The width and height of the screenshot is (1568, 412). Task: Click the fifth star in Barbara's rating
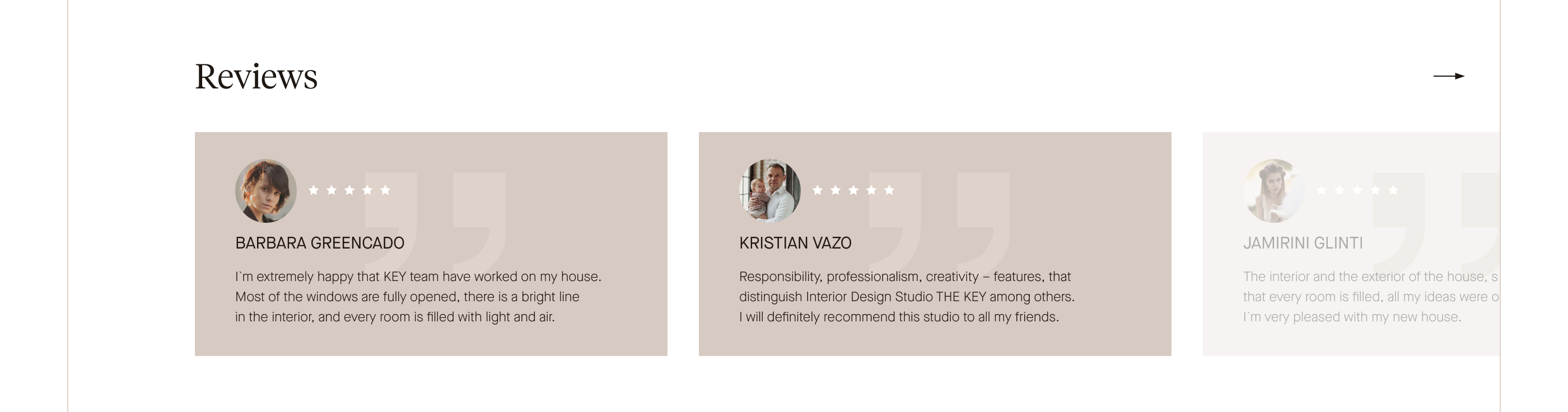[x=385, y=190]
